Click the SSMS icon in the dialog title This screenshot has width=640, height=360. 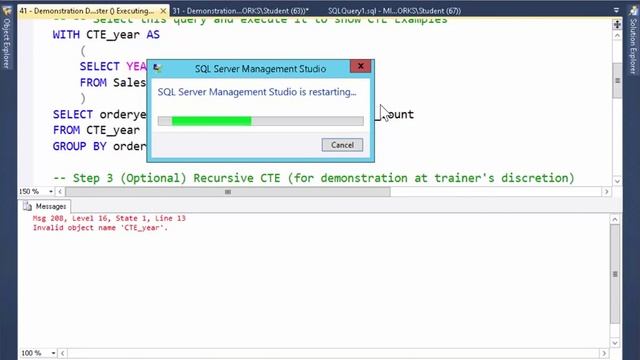point(157,68)
